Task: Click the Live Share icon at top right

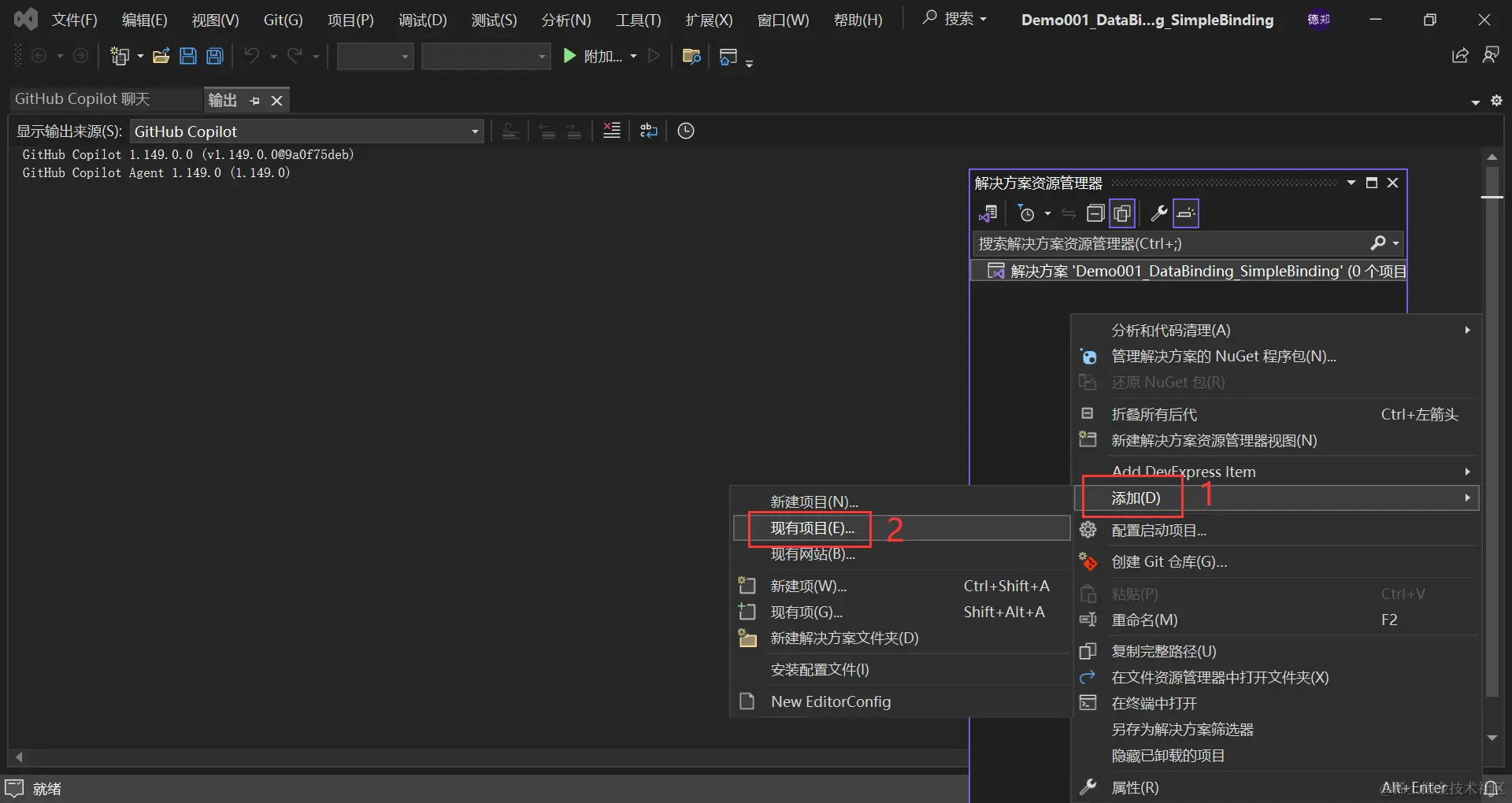Action: click(x=1460, y=55)
